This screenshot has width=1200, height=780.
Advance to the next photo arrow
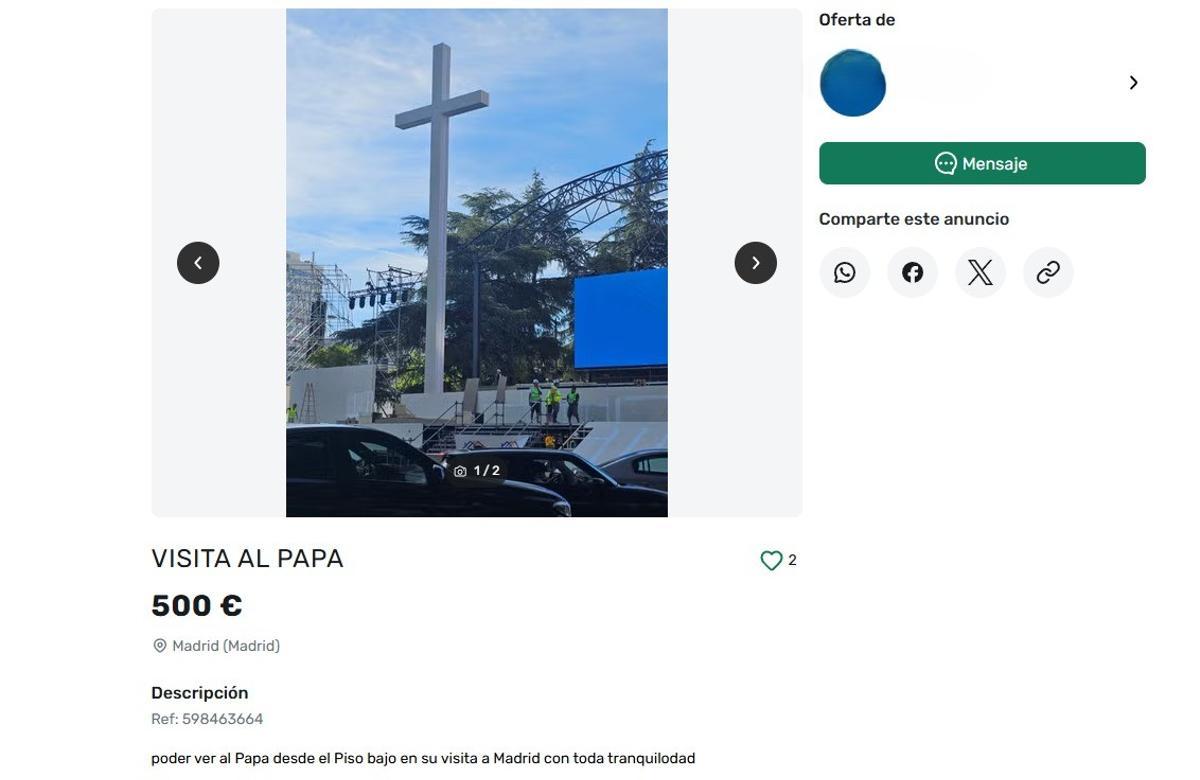click(755, 263)
